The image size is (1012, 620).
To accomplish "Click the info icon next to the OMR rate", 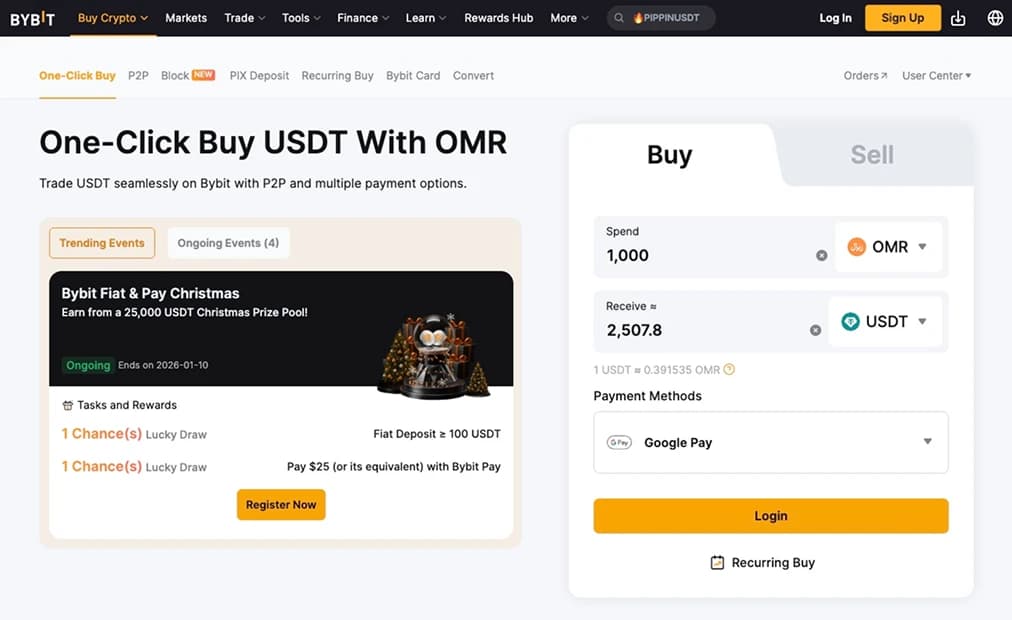I will point(729,369).
